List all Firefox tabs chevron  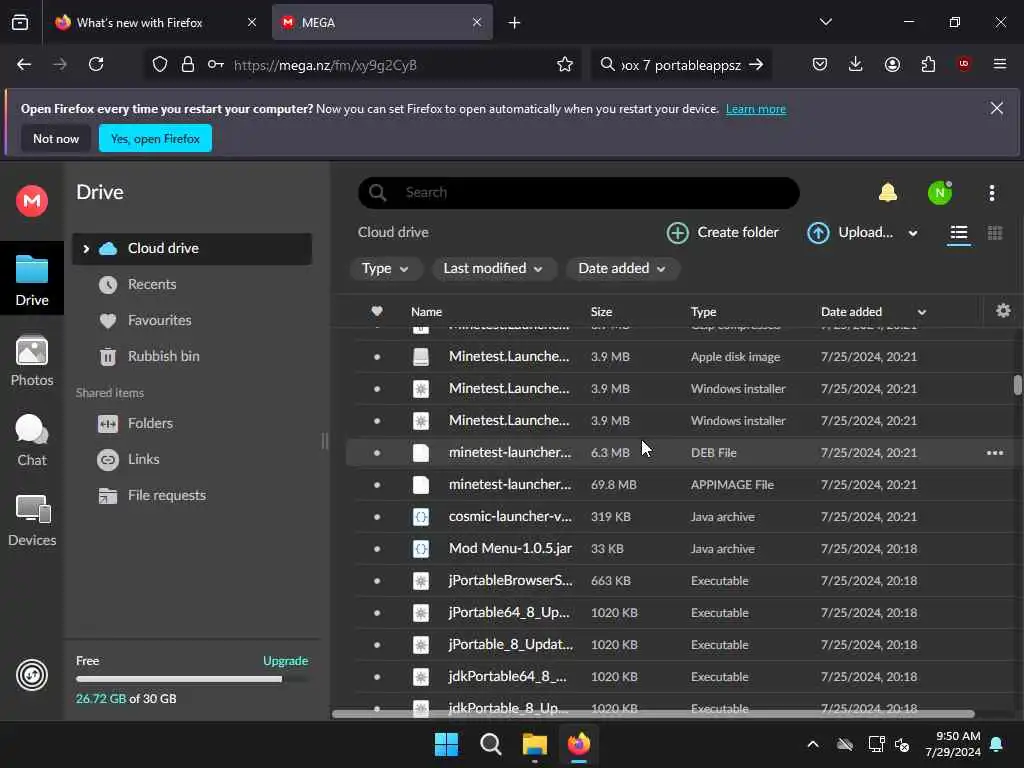pyautogui.click(x=825, y=22)
